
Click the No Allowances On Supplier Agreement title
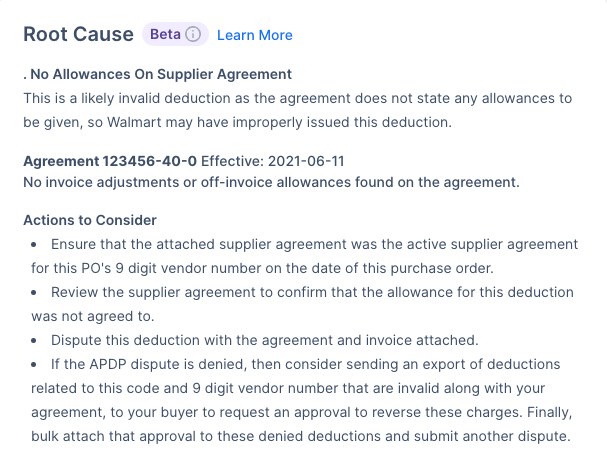click(158, 74)
